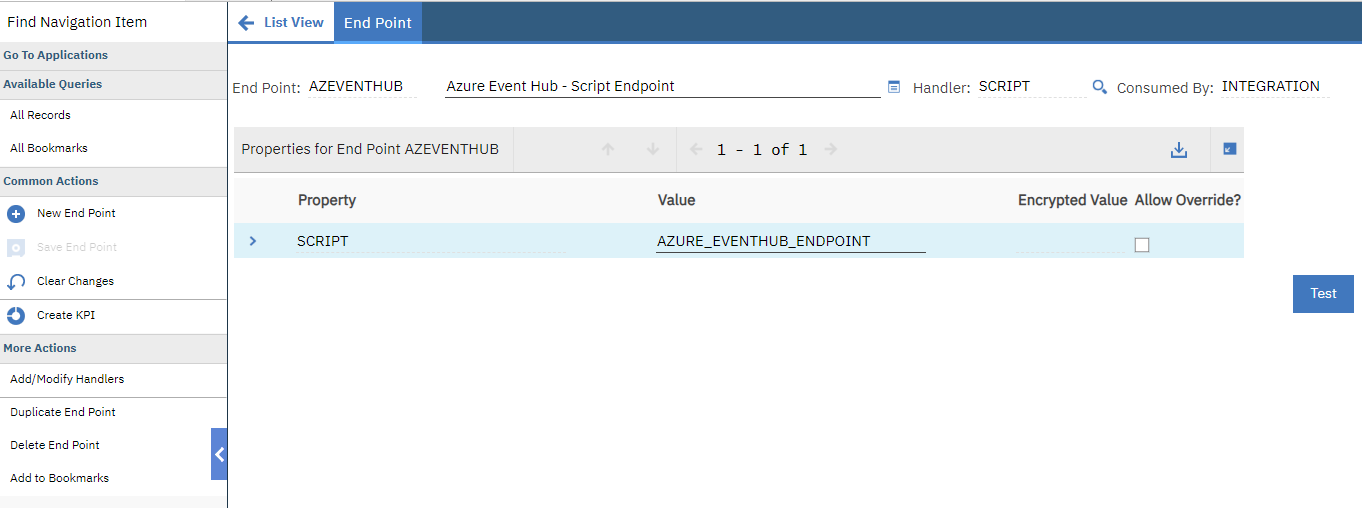1362x508 pixels.
Task: Expand SCRIPT property row details
Action: coord(253,241)
